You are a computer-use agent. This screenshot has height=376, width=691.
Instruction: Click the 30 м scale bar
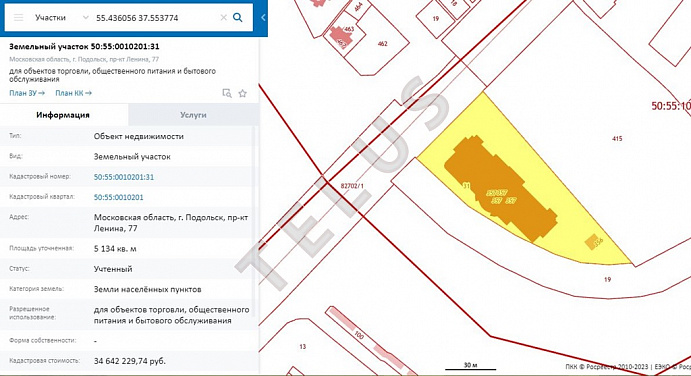pyautogui.click(x=471, y=366)
